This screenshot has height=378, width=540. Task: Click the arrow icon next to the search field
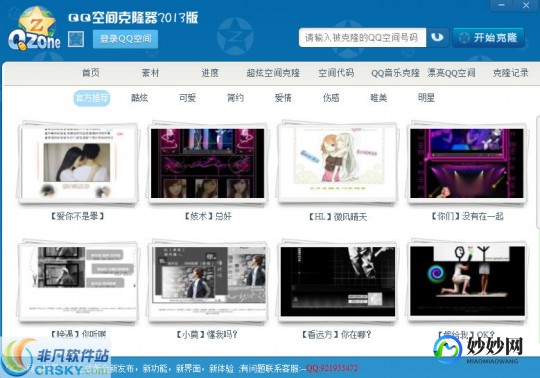coord(437,37)
